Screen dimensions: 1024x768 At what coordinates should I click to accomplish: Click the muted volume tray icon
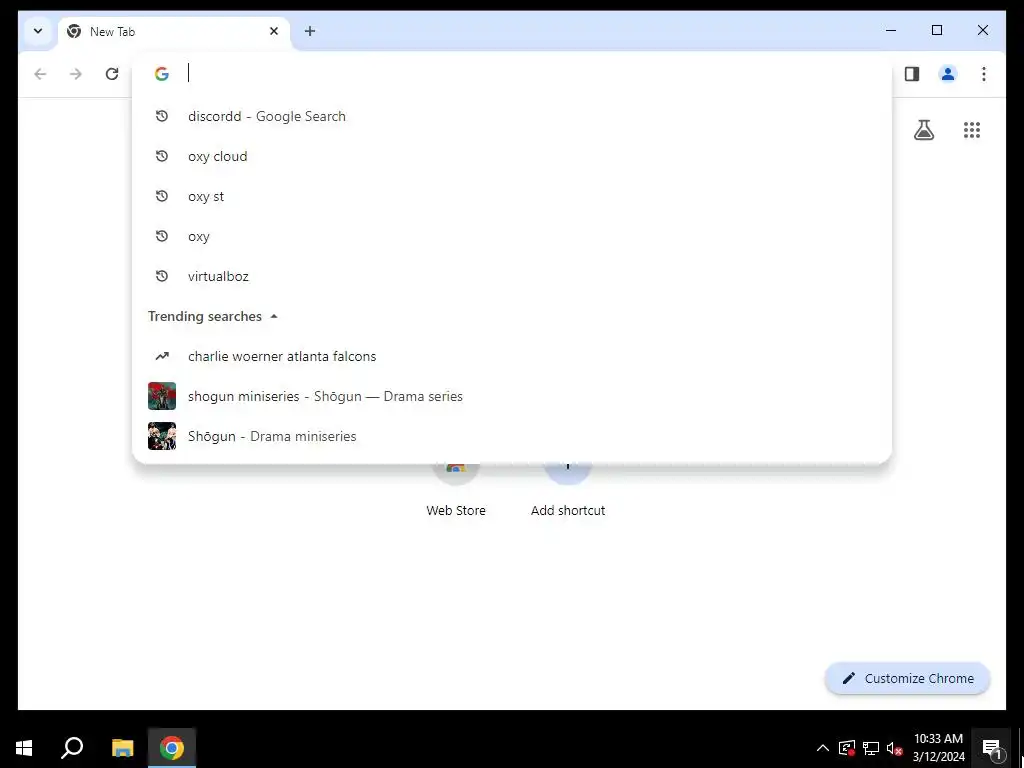894,748
